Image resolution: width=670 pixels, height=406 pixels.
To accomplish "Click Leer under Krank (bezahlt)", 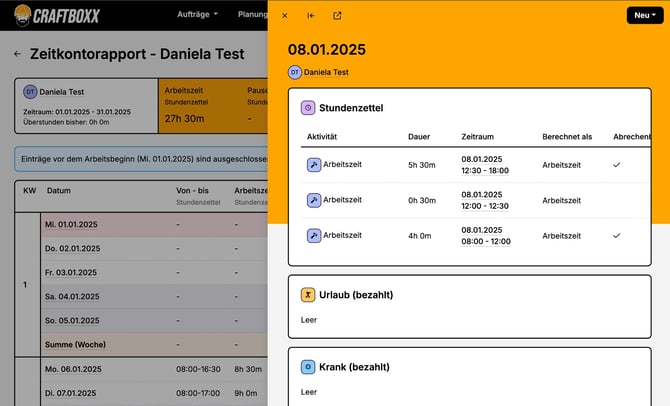I will 309,392.
